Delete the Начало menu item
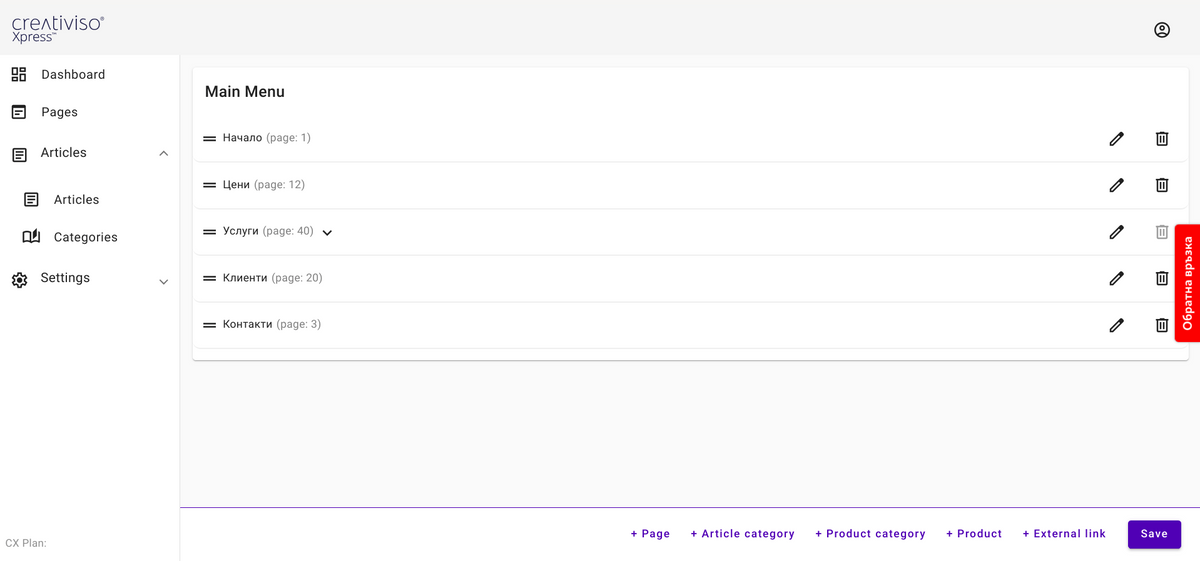Image resolution: width=1200 pixels, height=561 pixels. (1161, 139)
